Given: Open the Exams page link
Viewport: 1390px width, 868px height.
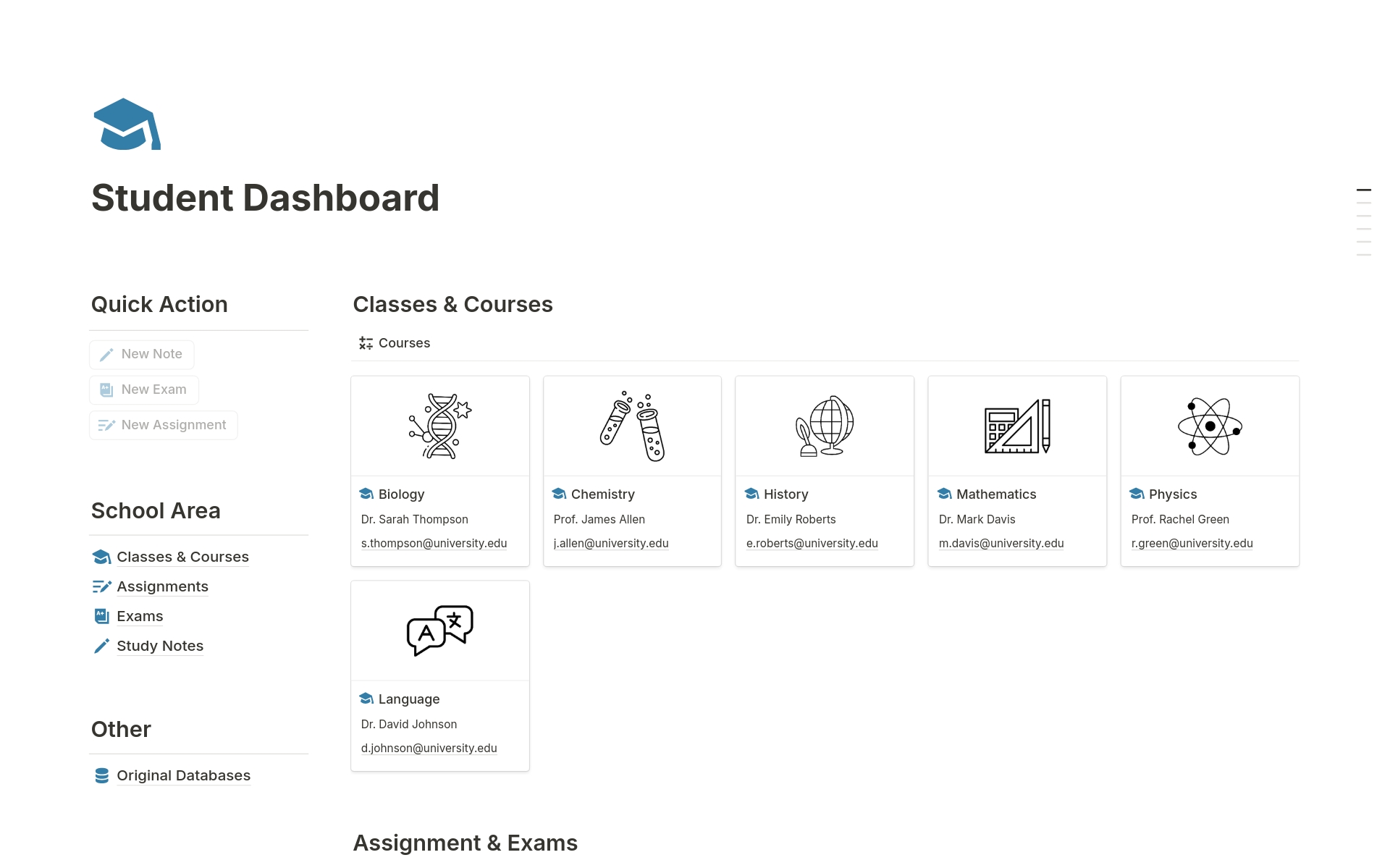Looking at the screenshot, I should (x=140, y=616).
